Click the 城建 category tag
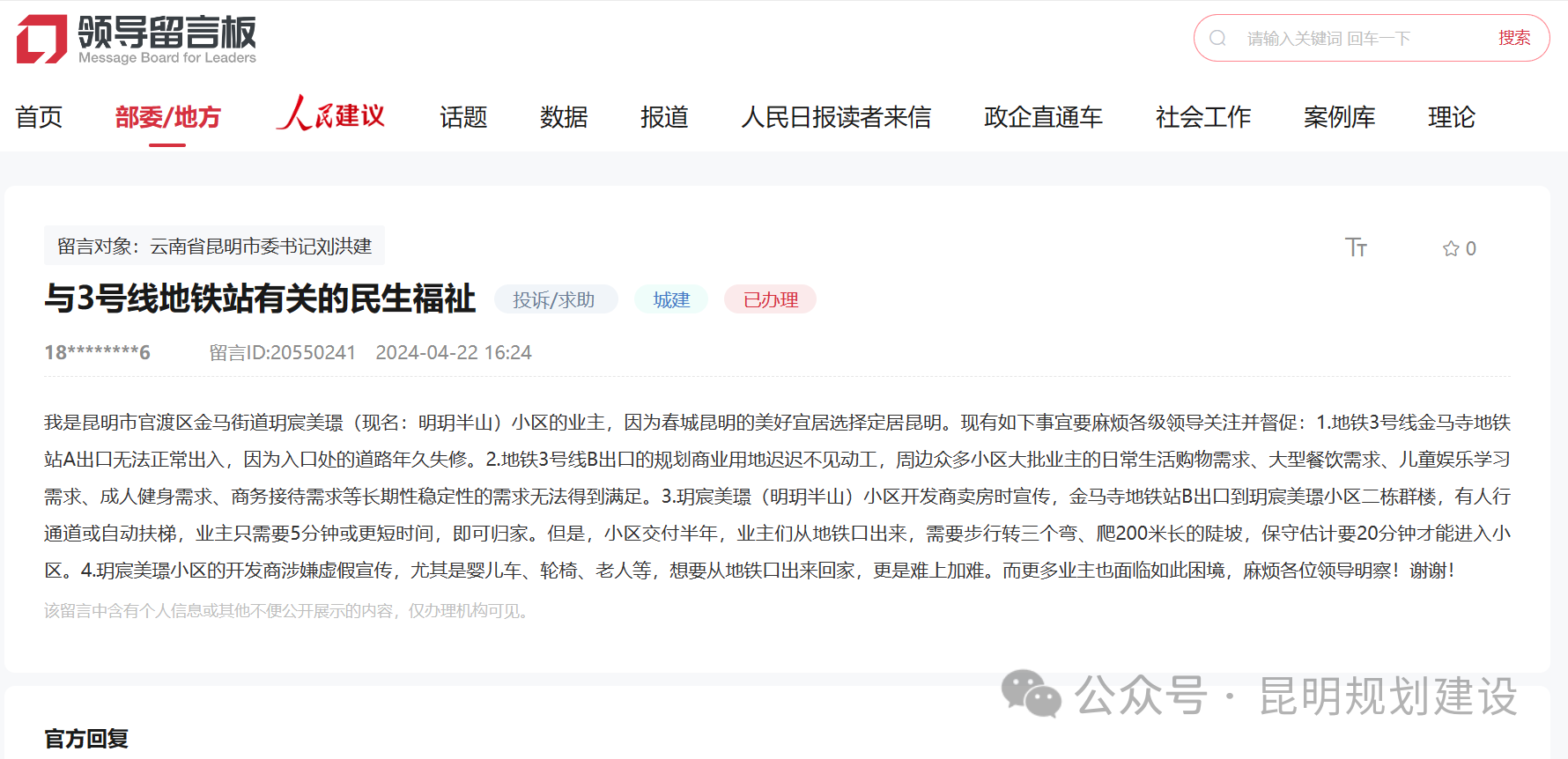Screen dimensions: 1568x759 (x=671, y=299)
